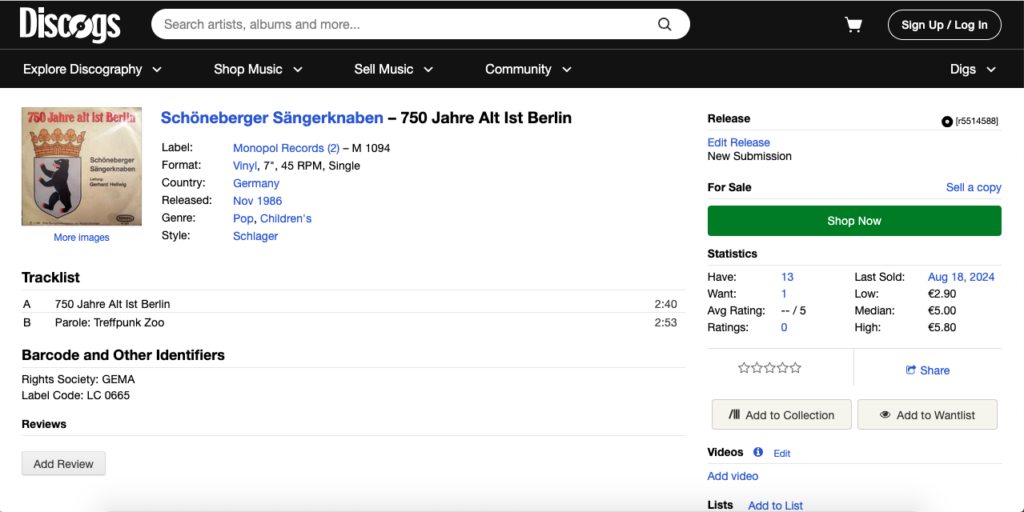Click the Pop genre link
Image resolution: width=1024 pixels, height=512 pixels.
pyautogui.click(x=244, y=219)
